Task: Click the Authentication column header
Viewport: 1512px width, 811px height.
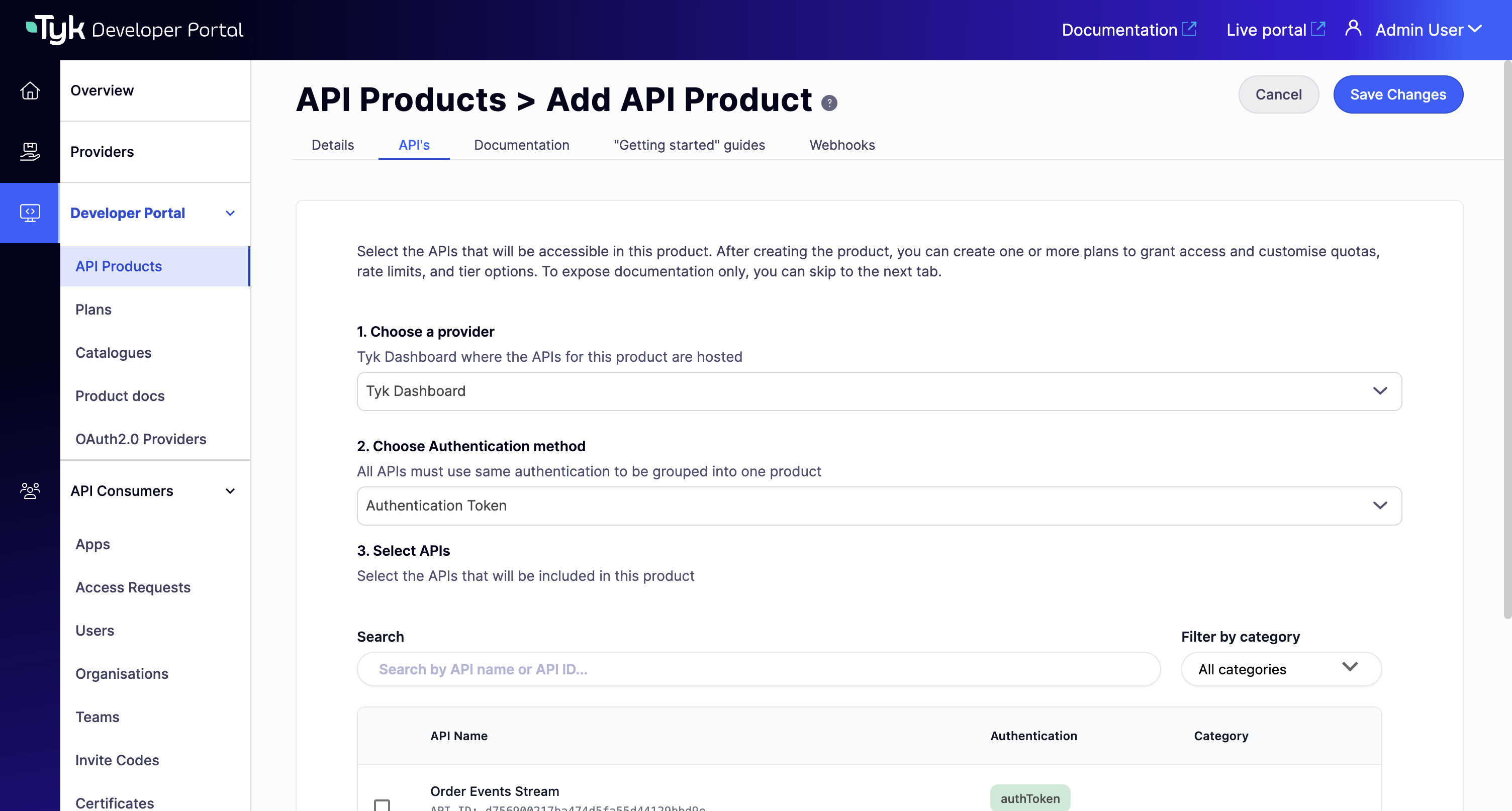Action: tap(1033, 736)
